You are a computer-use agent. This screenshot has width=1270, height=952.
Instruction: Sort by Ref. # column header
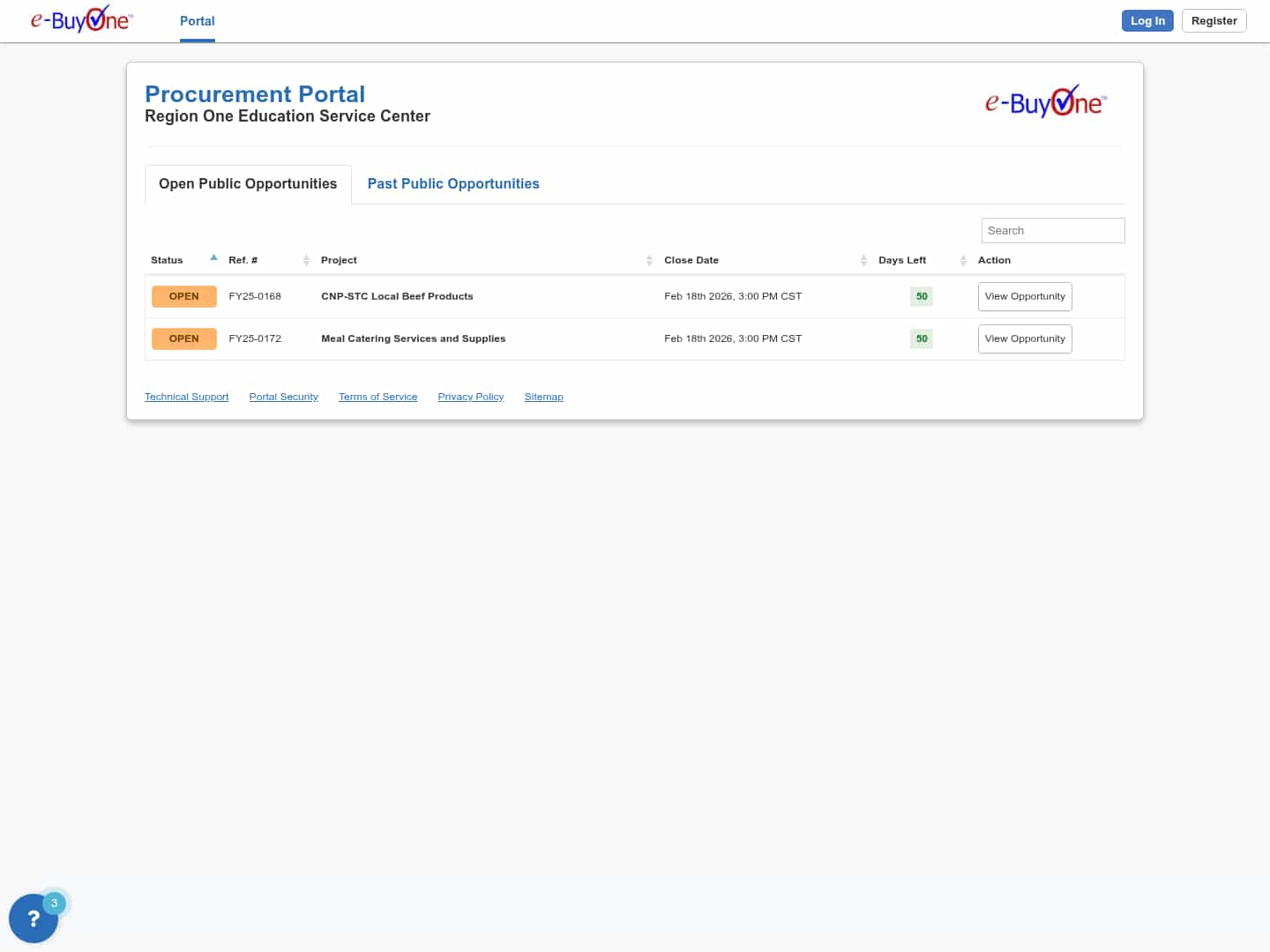[x=243, y=261]
